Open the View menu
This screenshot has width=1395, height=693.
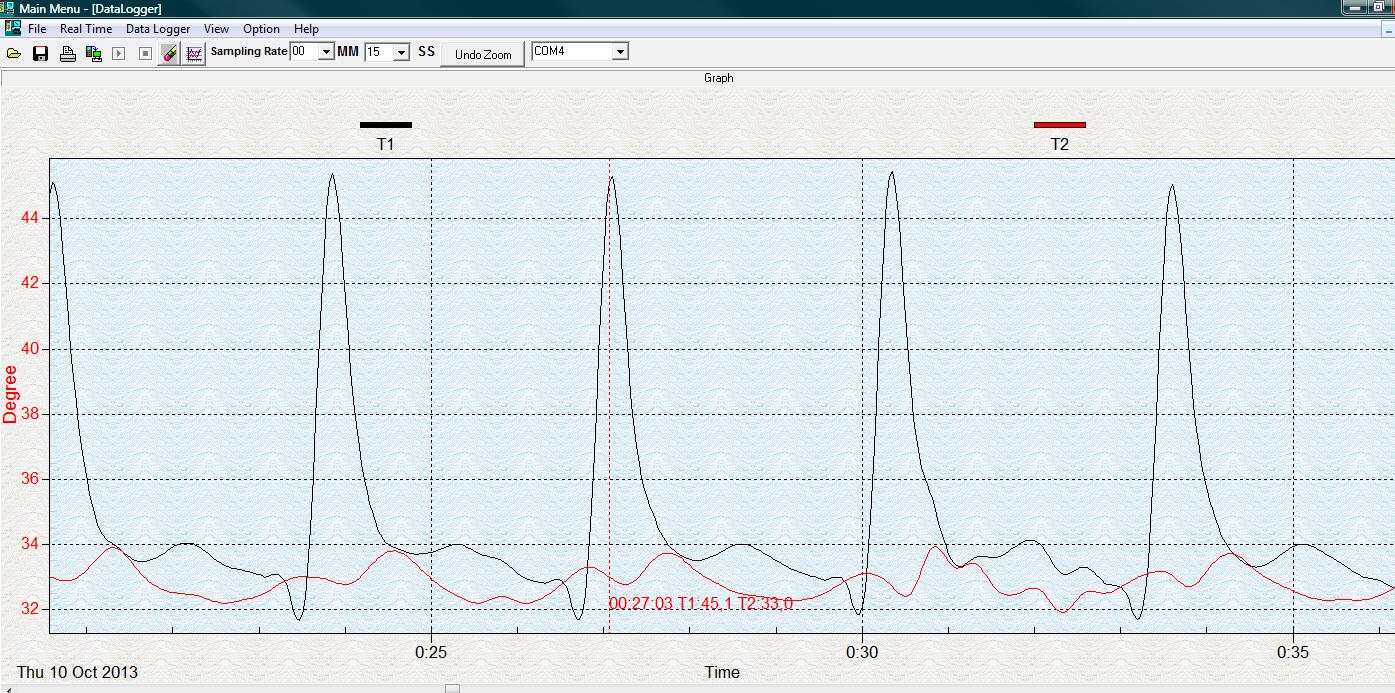click(216, 29)
